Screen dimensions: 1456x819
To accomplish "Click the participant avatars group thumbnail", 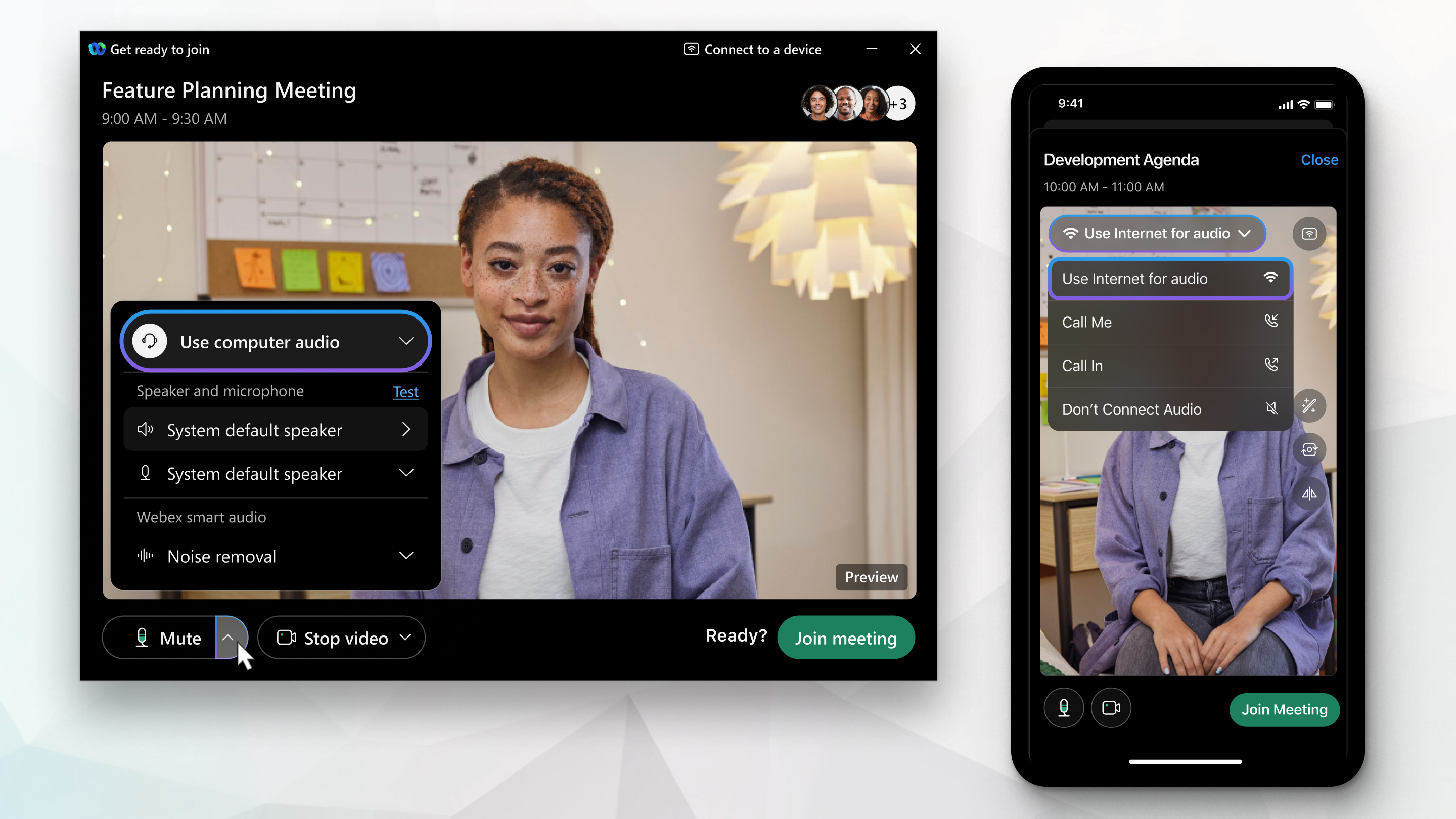I will pos(856,103).
